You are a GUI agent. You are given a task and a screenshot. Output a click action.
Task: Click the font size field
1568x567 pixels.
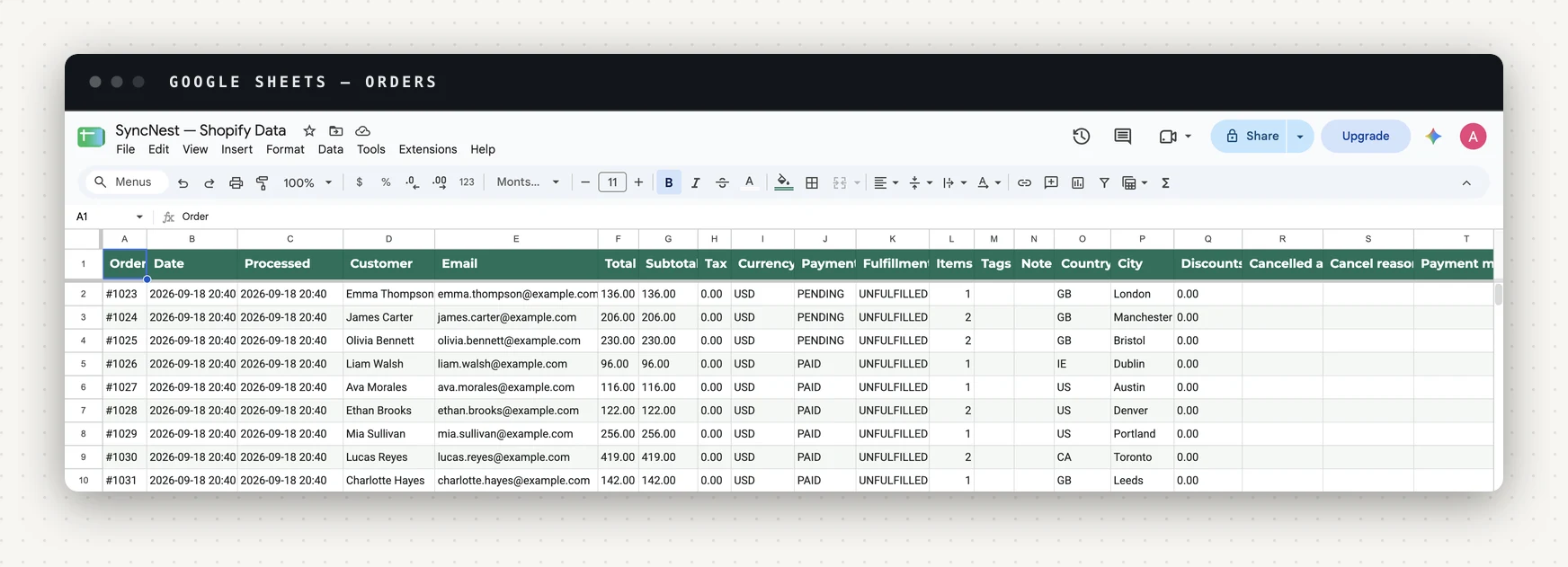612,182
